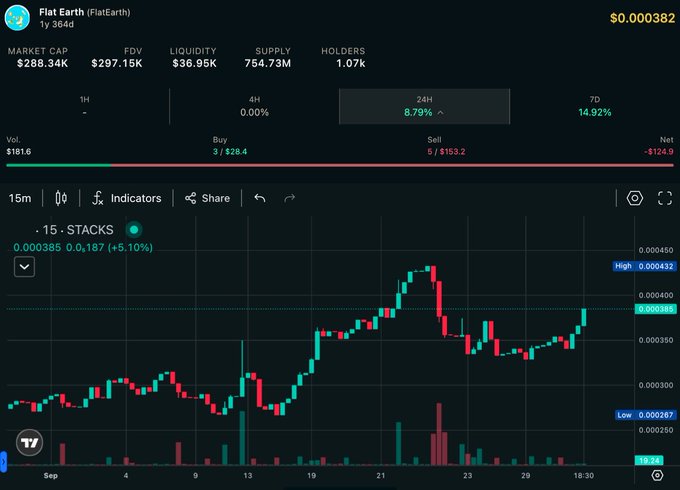Select the 4H timeframe tab
The image size is (680, 490).
point(255,106)
